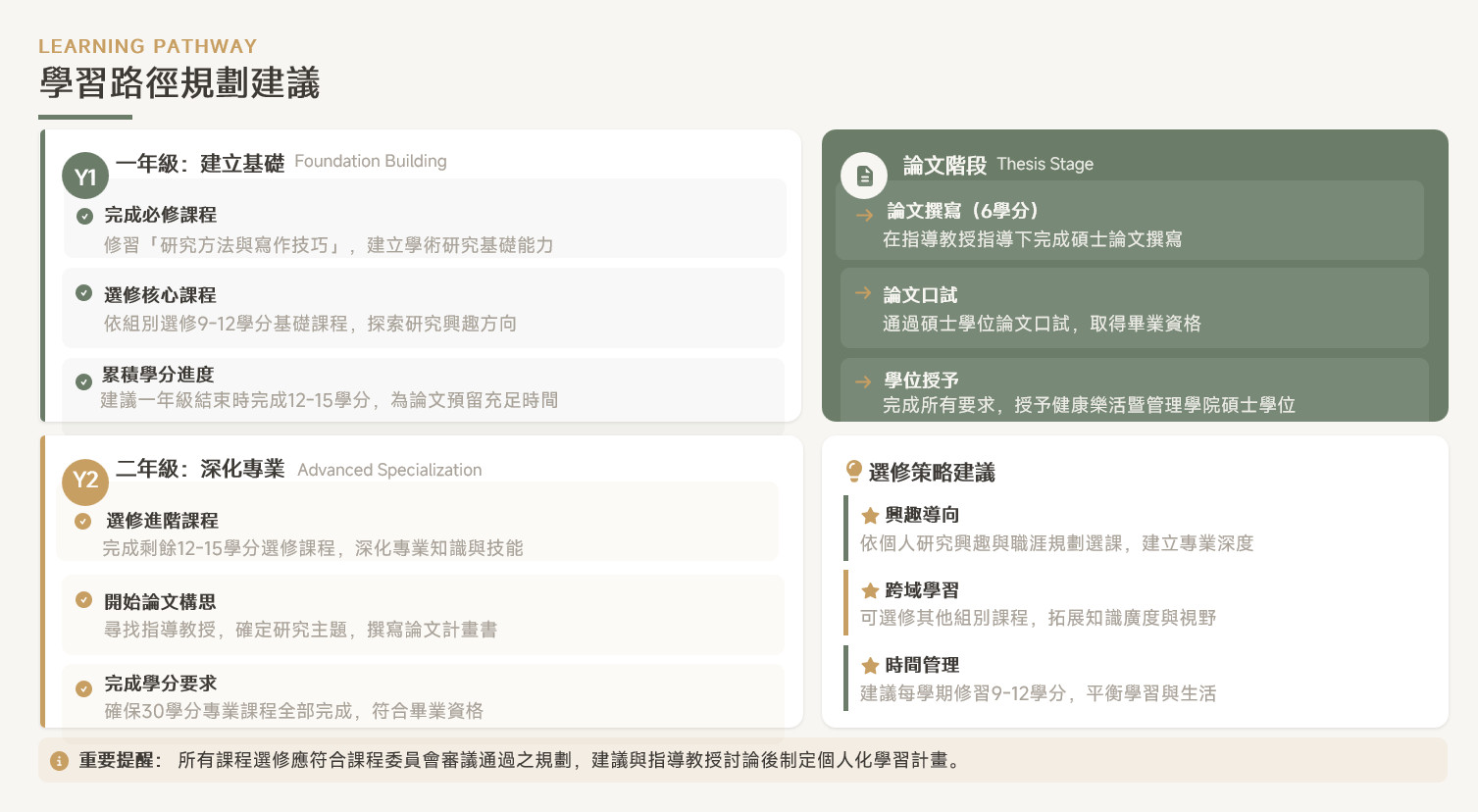The image size is (1478, 812).
Task: Click the 選修策略建議 heading text
Action: [x=932, y=473]
